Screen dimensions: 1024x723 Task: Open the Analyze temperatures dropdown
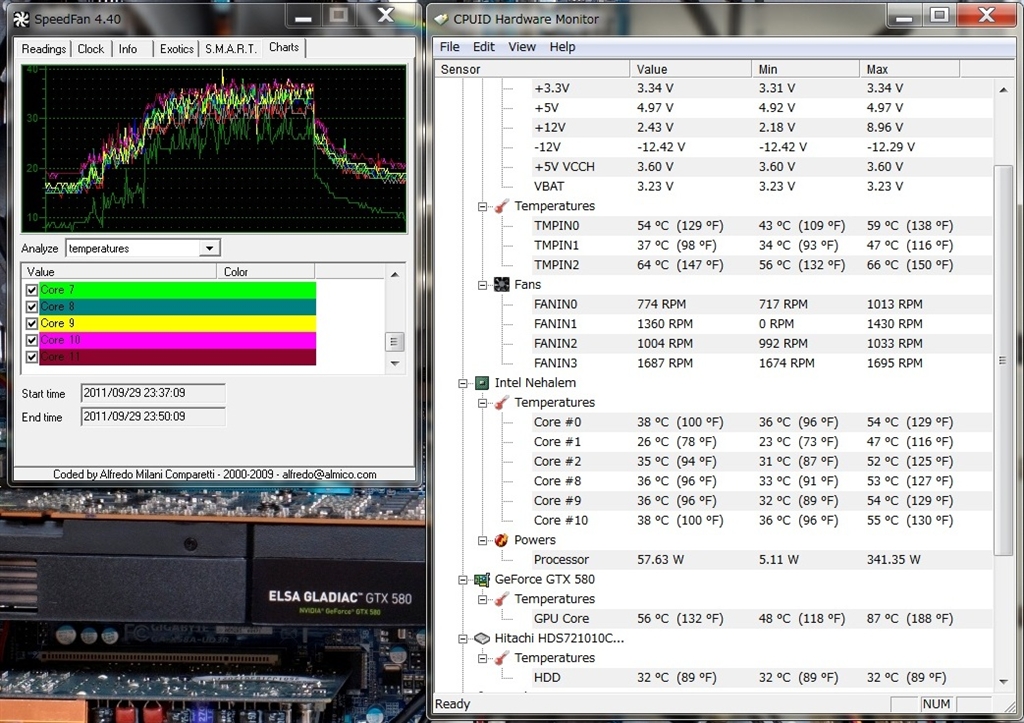209,248
